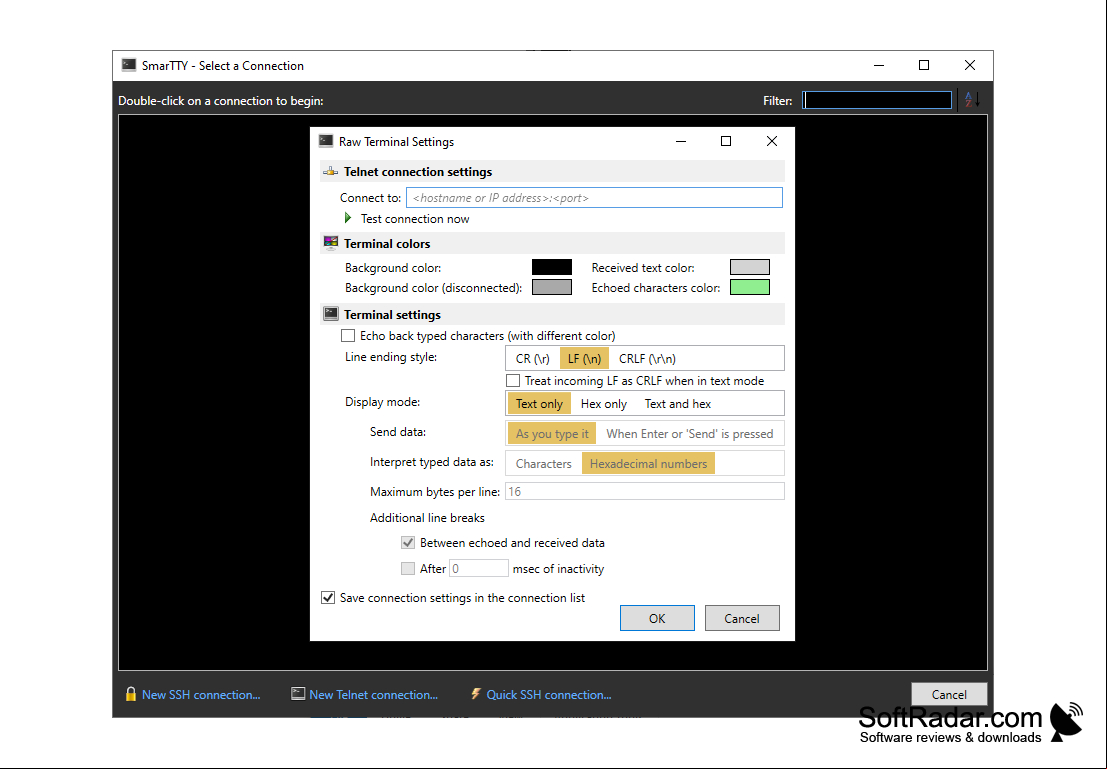This screenshot has height=769, width=1107.
Task: Open the Background color swatch
Action: pyautogui.click(x=551, y=267)
